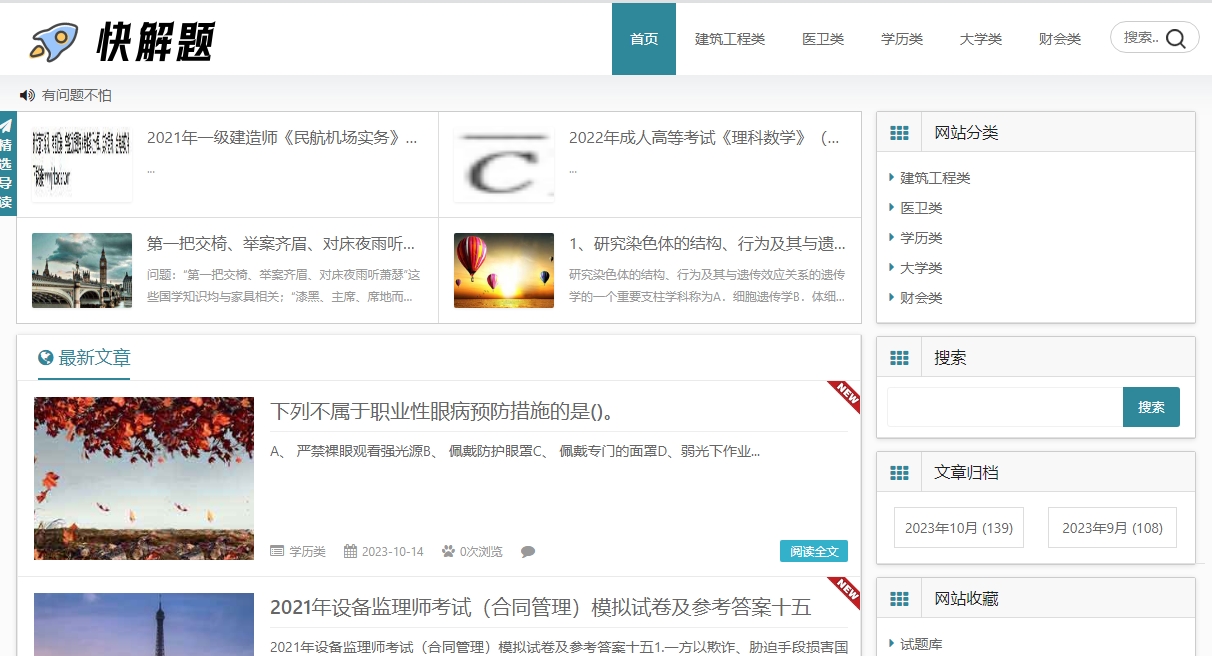Click the paw views icon beside 0次浏览
Screen dimensions: 1212x656
pos(448,551)
